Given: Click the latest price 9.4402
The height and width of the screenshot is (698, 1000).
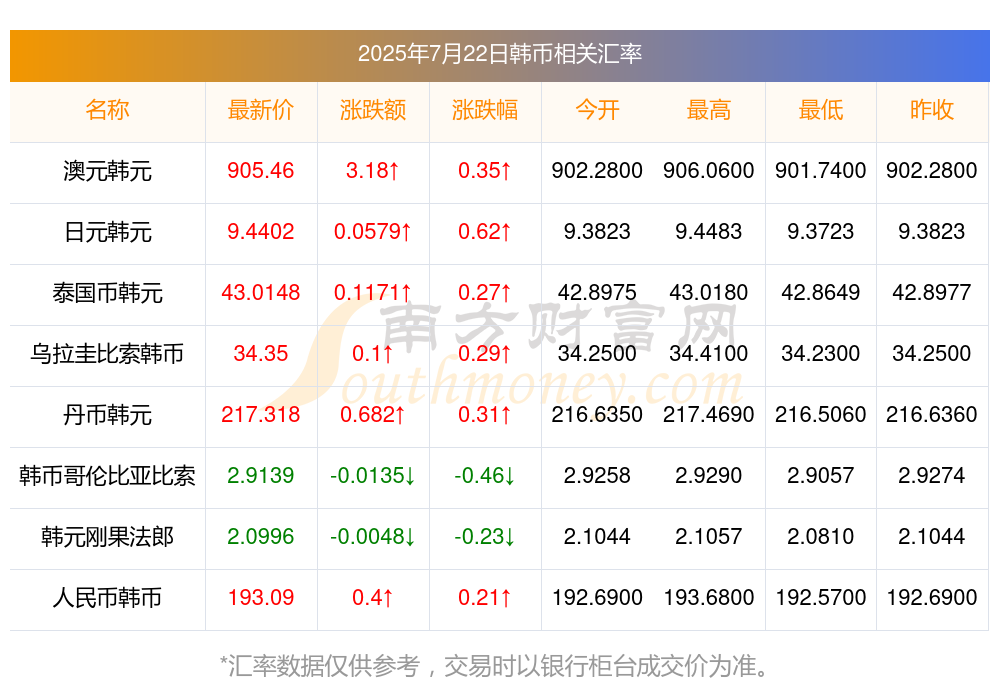Looking at the screenshot, I should pyautogui.click(x=261, y=231).
